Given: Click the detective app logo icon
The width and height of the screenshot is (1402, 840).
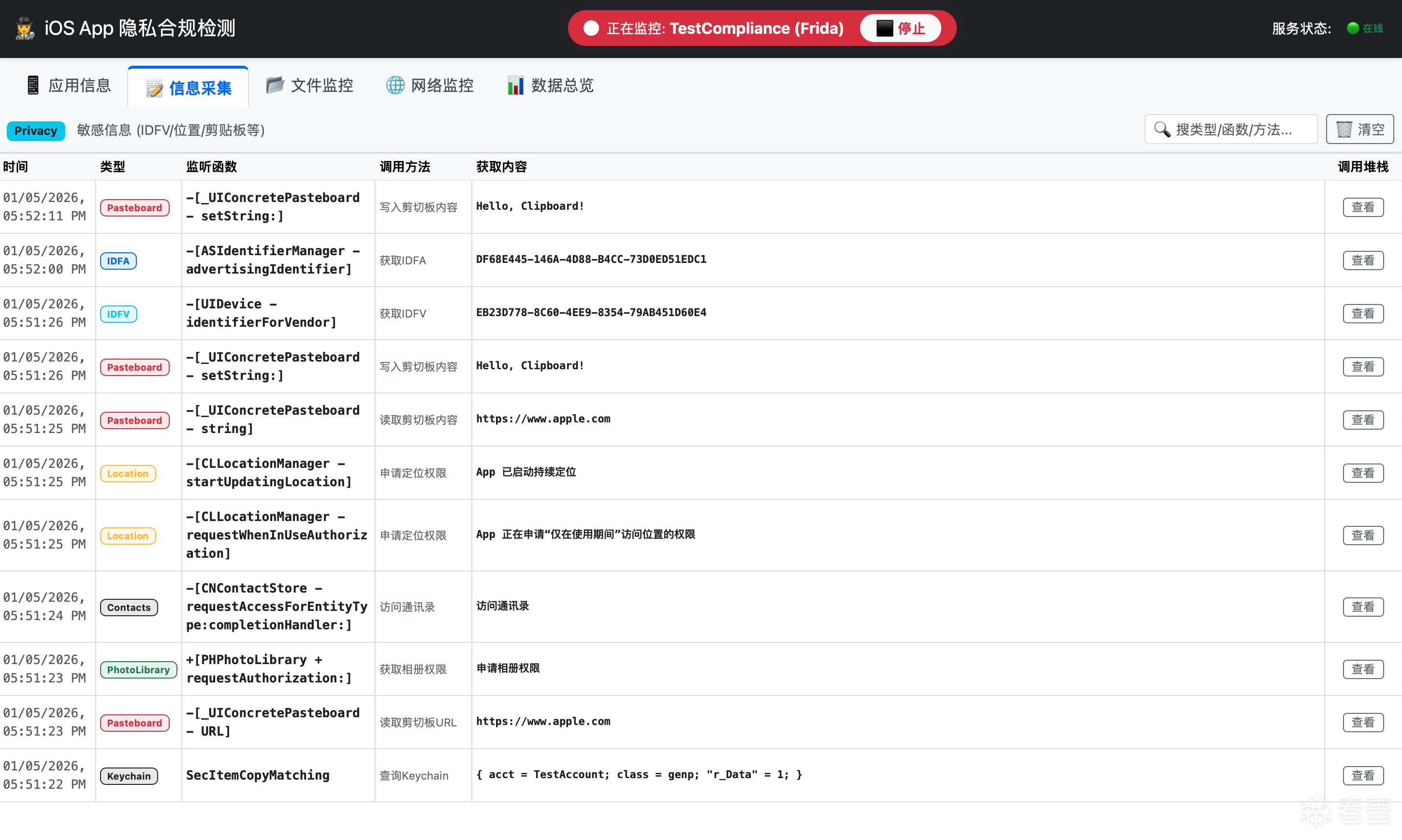Looking at the screenshot, I should coord(24,29).
